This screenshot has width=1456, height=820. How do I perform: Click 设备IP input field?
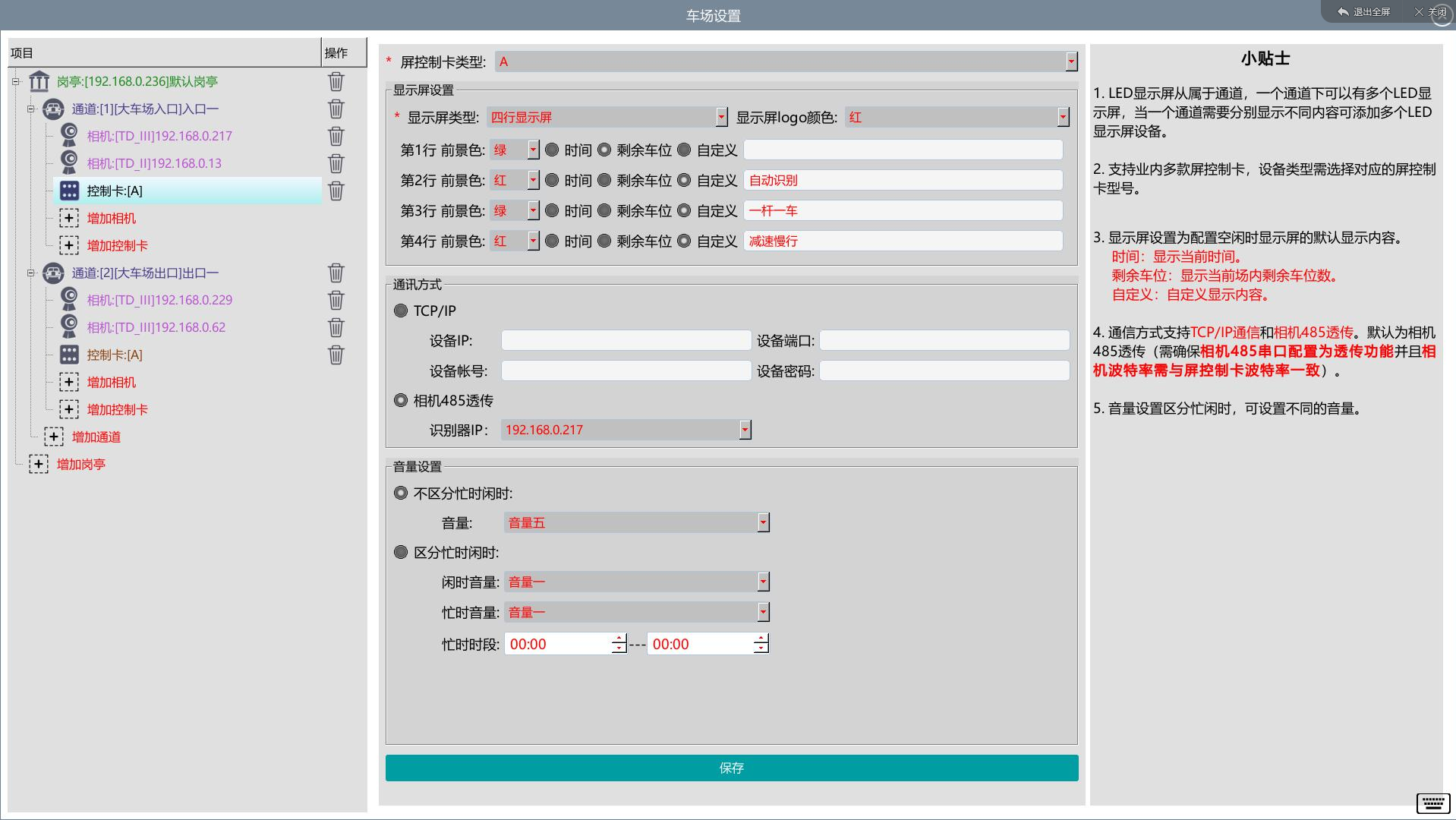coord(626,340)
